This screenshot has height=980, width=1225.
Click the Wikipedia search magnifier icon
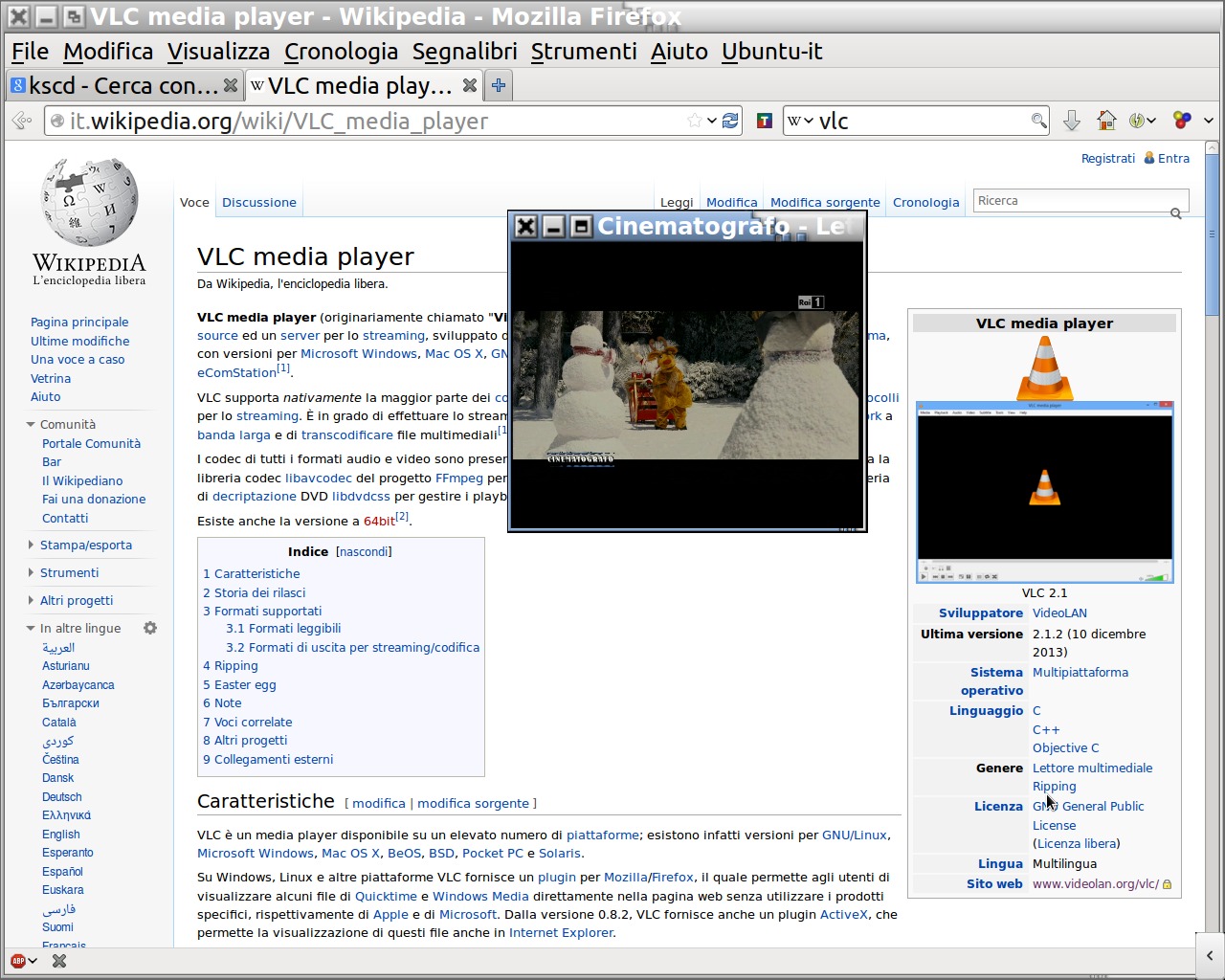tap(1176, 213)
